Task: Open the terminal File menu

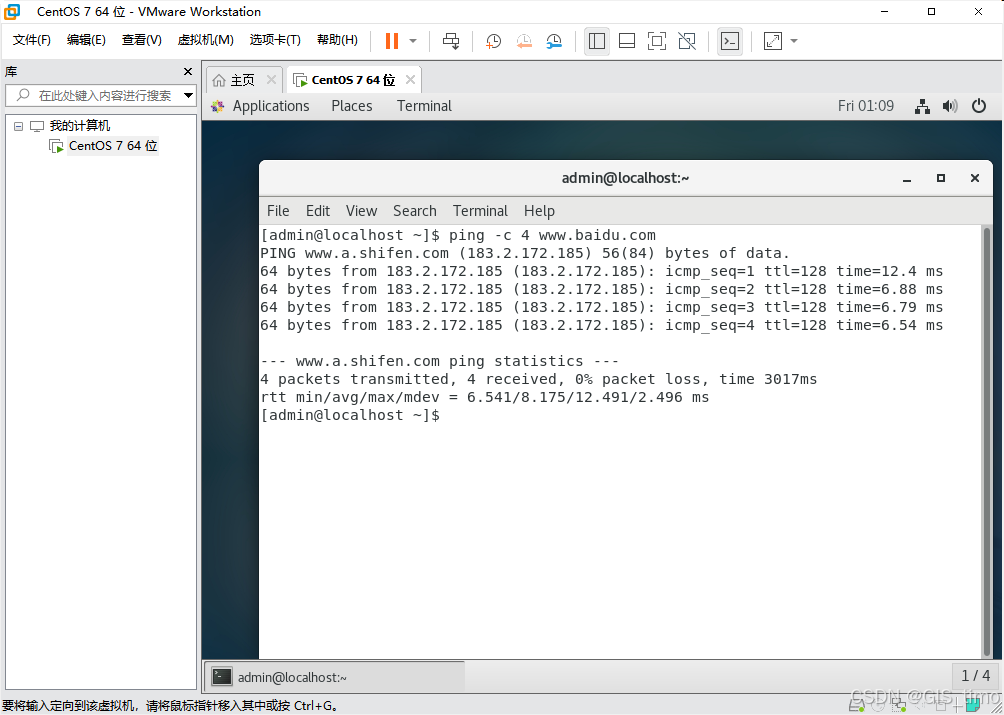Action: coord(278,211)
